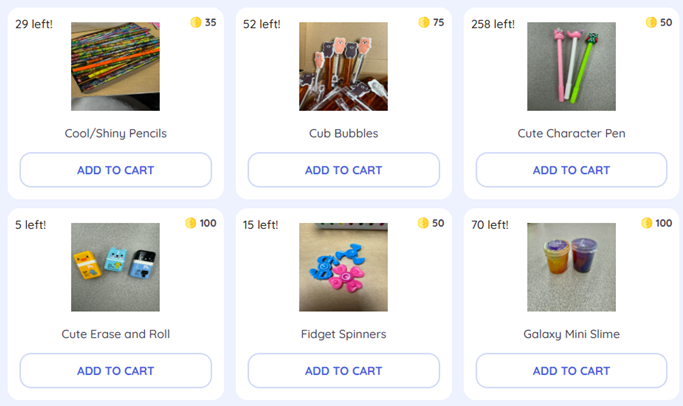The image size is (683, 406).
Task: Add Cub Bubbles to cart
Action: [x=343, y=170]
